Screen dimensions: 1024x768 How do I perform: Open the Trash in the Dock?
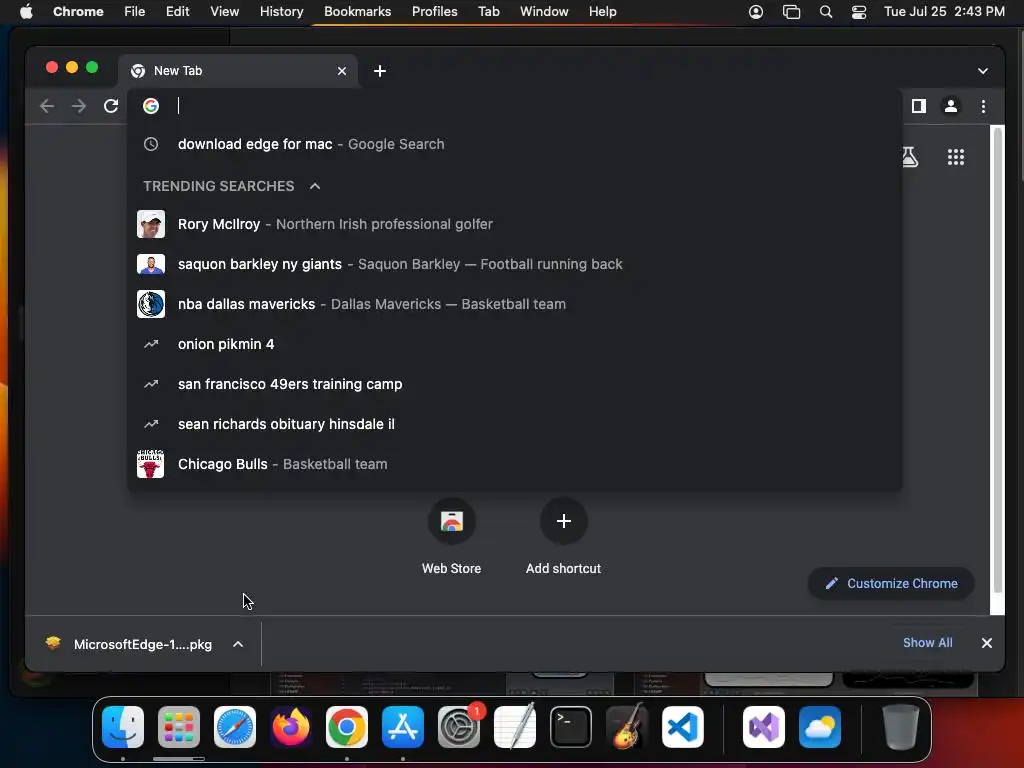click(901, 727)
